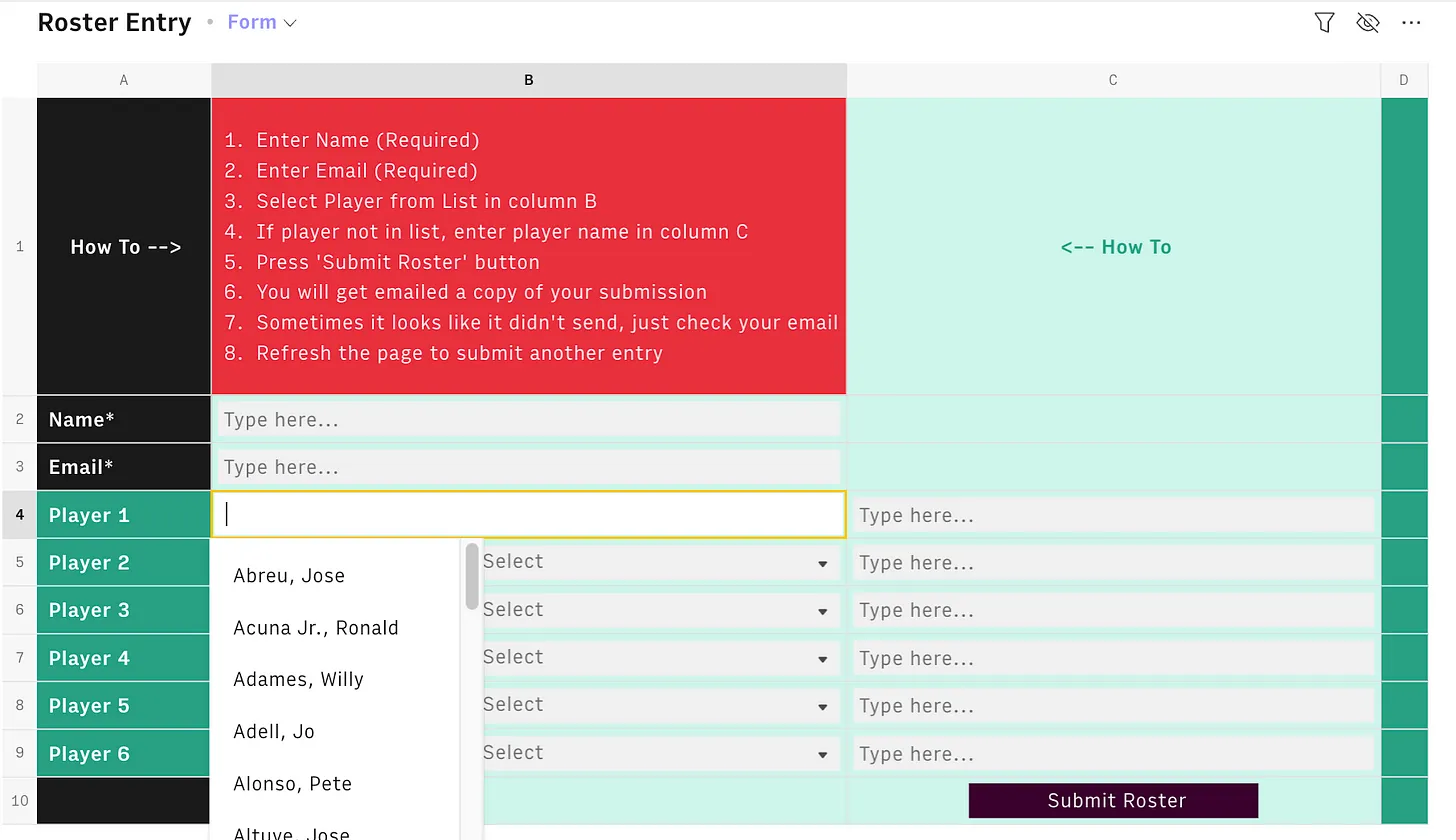
Task: Click the player list scrollbar thumb
Action: click(x=472, y=576)
